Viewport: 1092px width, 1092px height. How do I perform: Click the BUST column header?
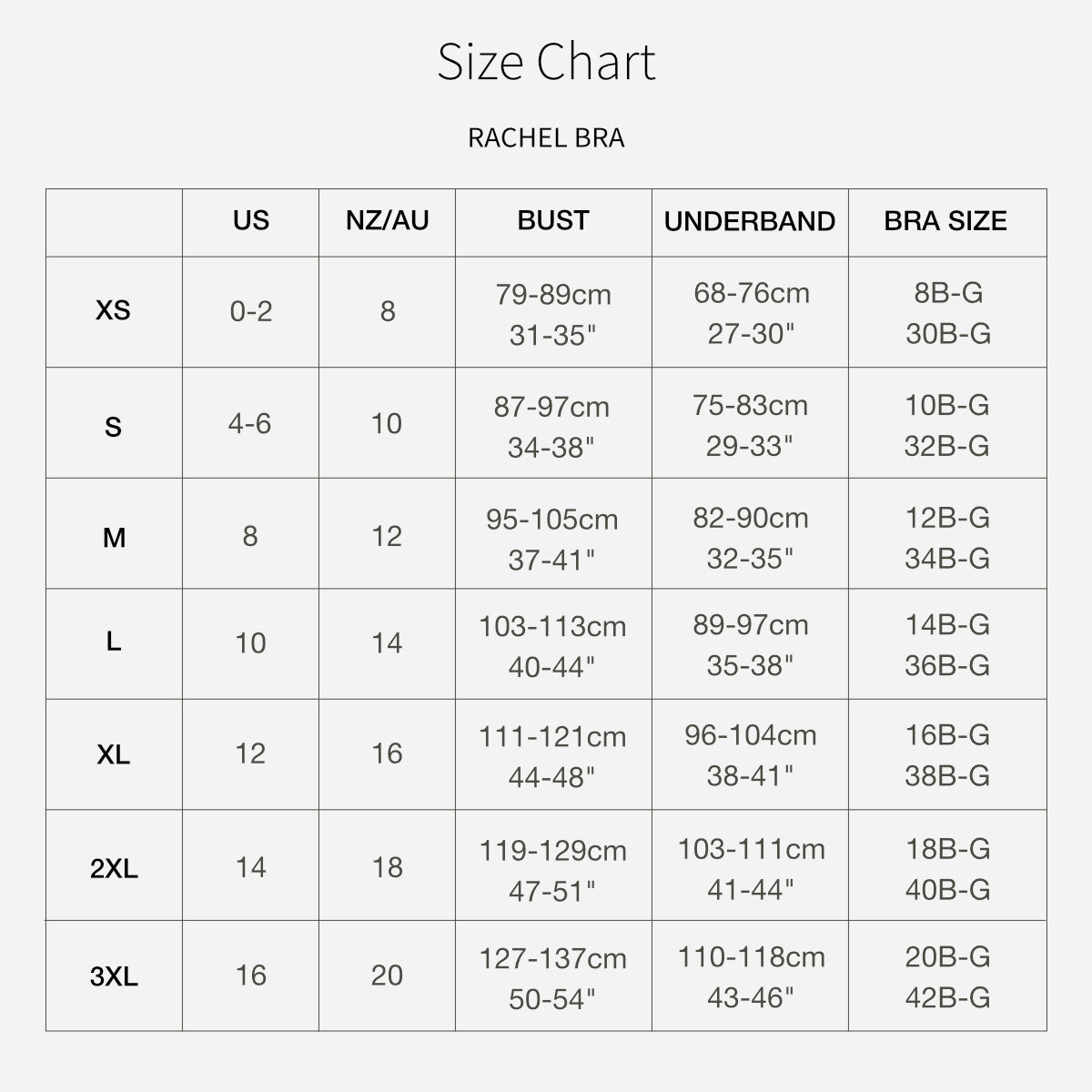tap(553, 221)
